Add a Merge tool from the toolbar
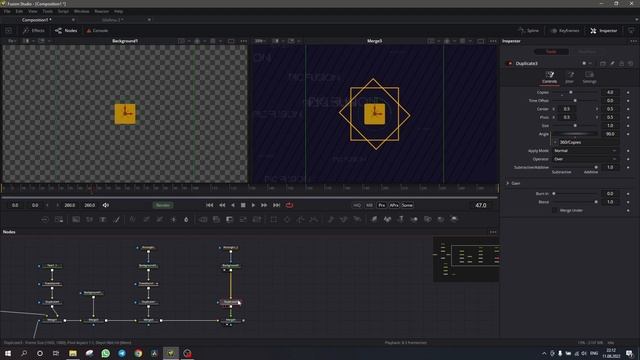 [x=203, y=220]
